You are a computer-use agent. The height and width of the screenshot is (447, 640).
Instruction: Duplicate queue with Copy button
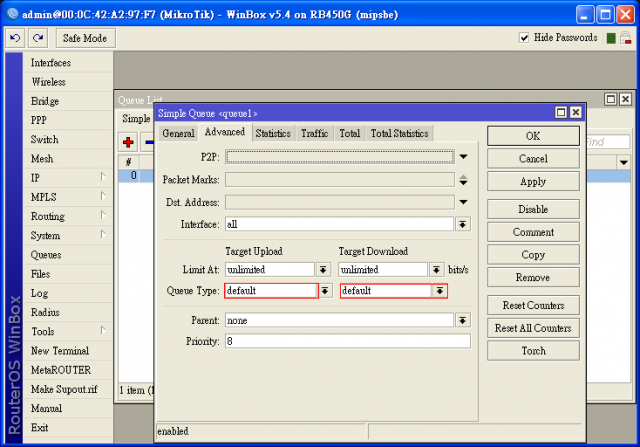(x=533, y=255)
